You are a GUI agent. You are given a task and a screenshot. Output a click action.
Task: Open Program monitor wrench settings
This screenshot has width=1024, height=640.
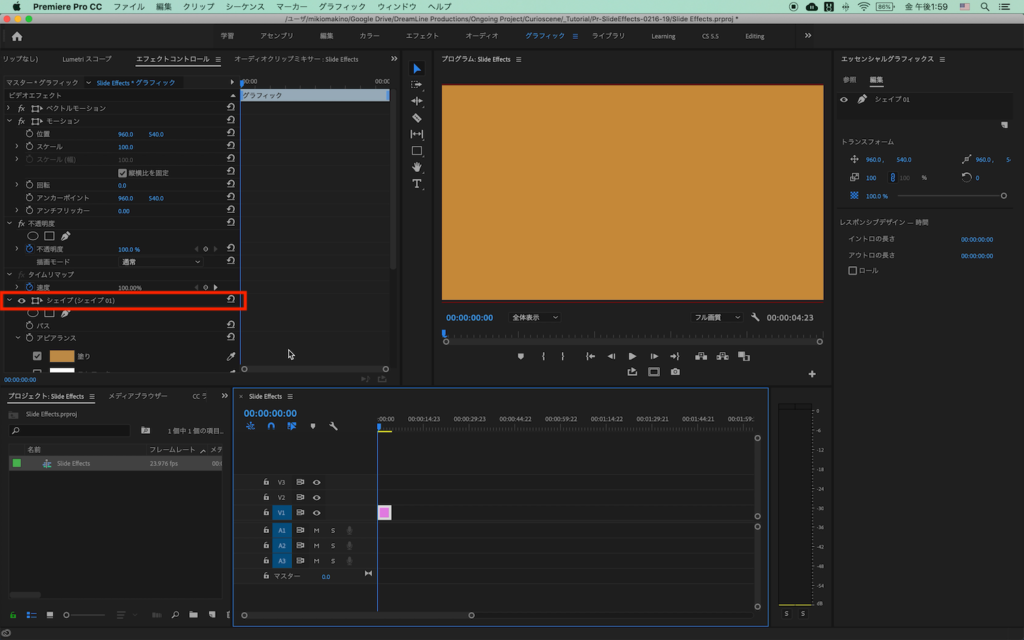point(753,317)
